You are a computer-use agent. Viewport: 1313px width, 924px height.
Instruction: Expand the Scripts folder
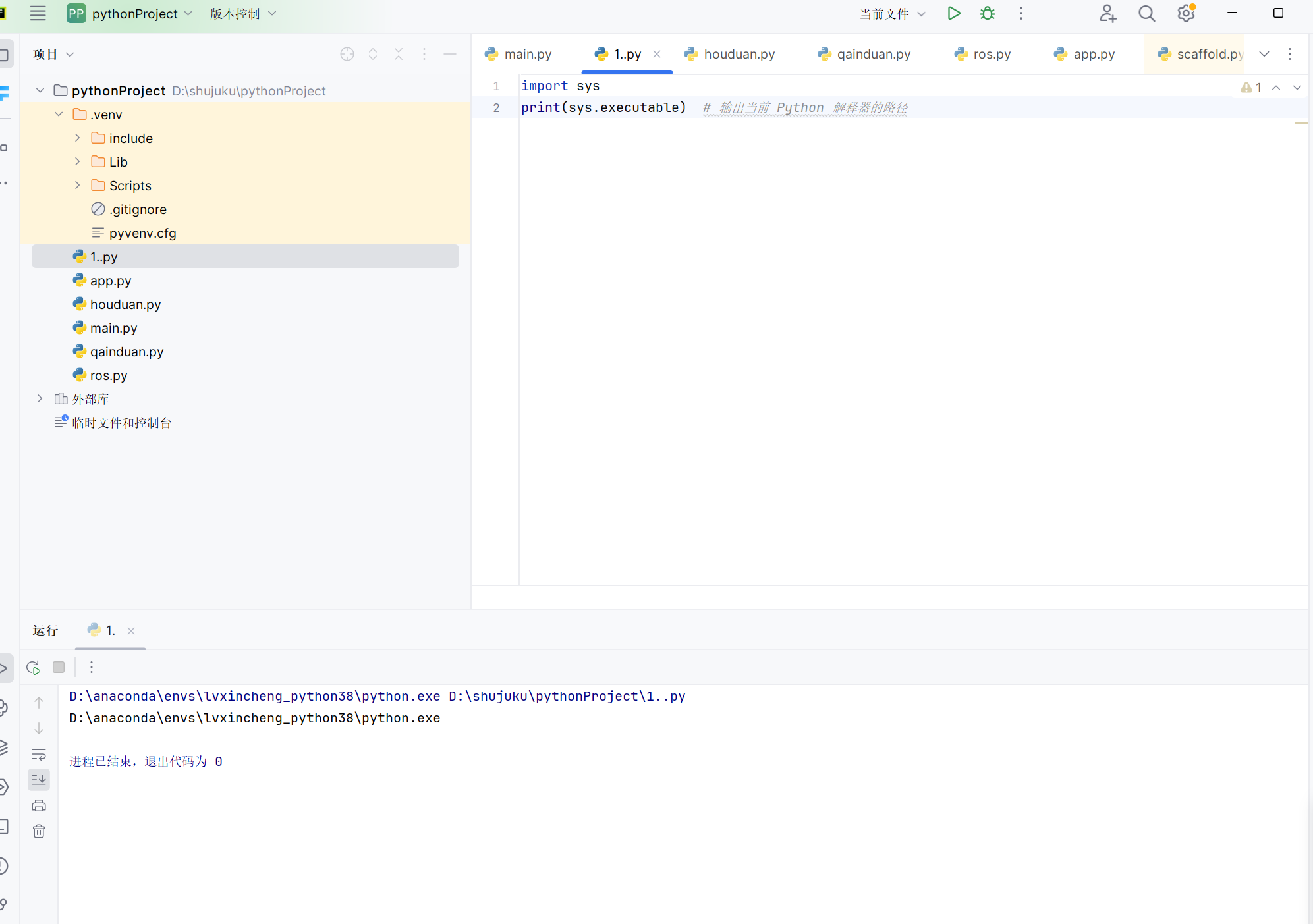(x=77, y=185)
